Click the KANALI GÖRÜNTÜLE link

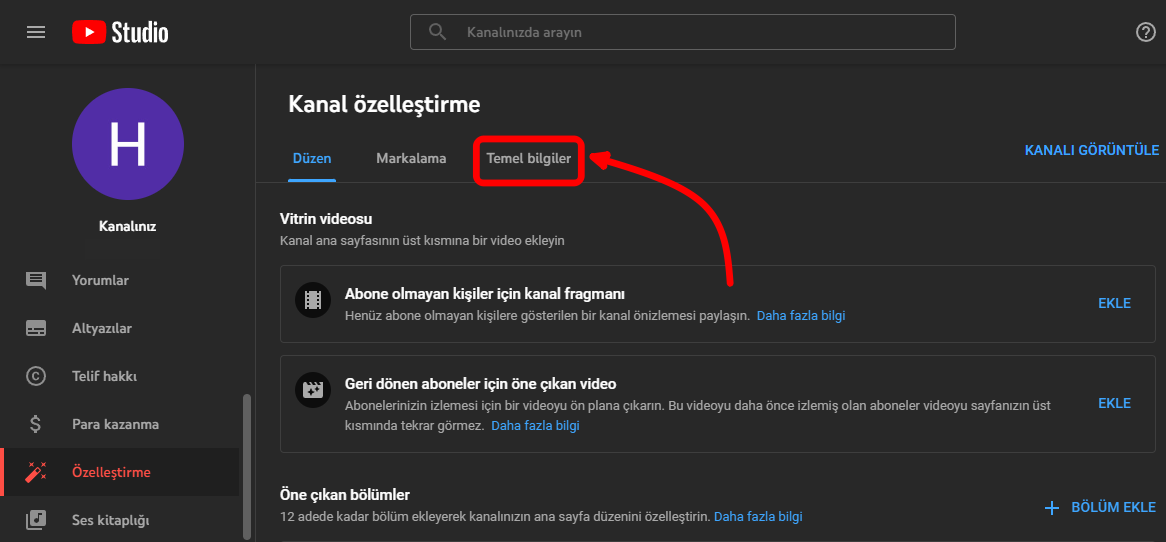point(1091,150)
